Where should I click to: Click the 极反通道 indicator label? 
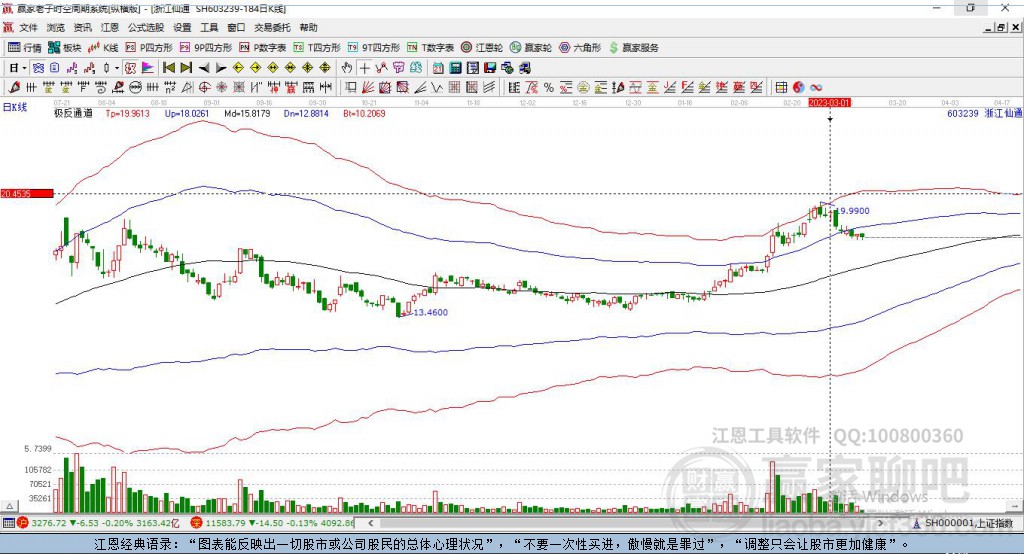[x=73, y=113]
